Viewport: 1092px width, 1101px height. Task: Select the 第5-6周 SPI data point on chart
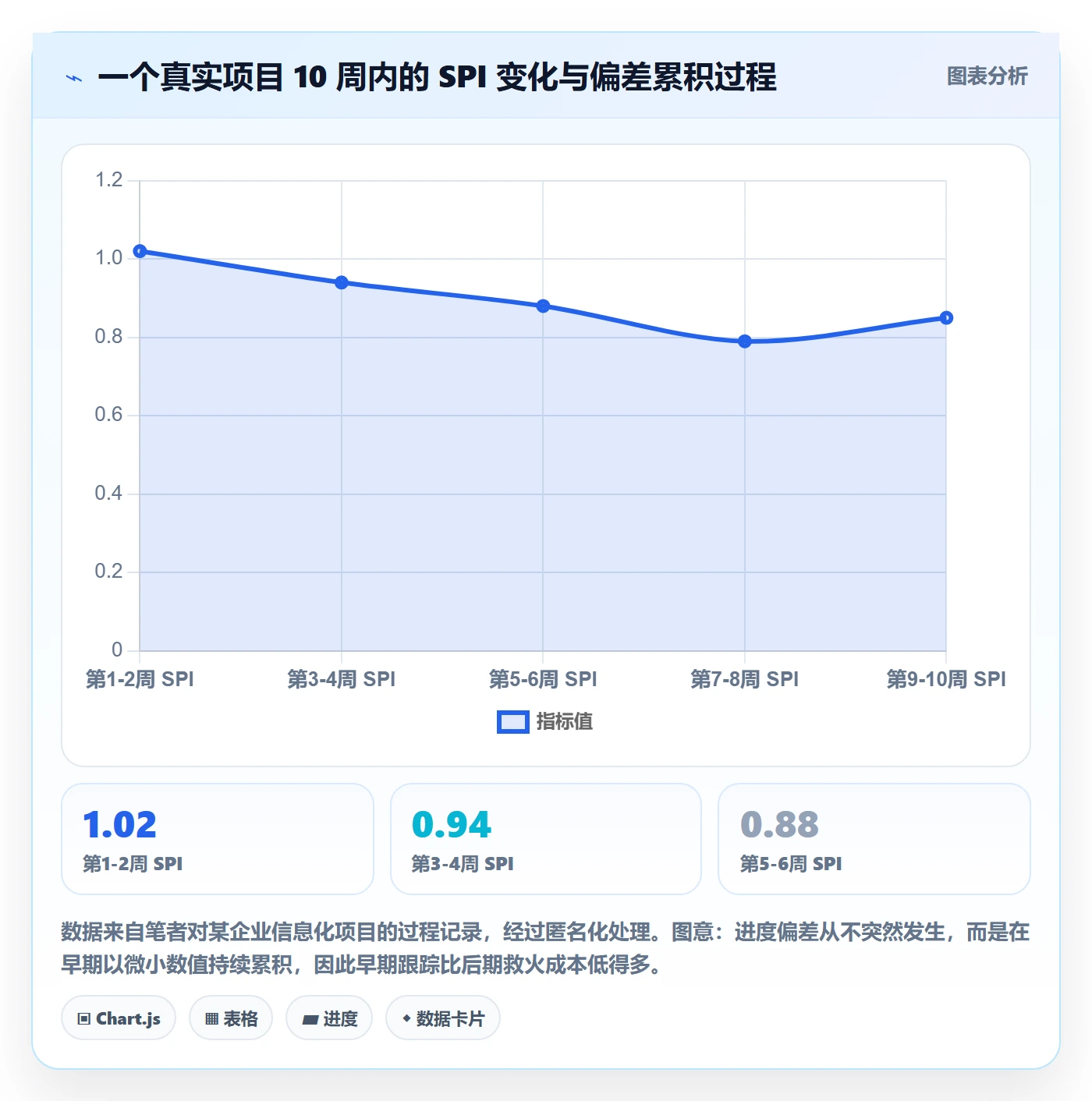pyautogui.click(x=543, y=306)
